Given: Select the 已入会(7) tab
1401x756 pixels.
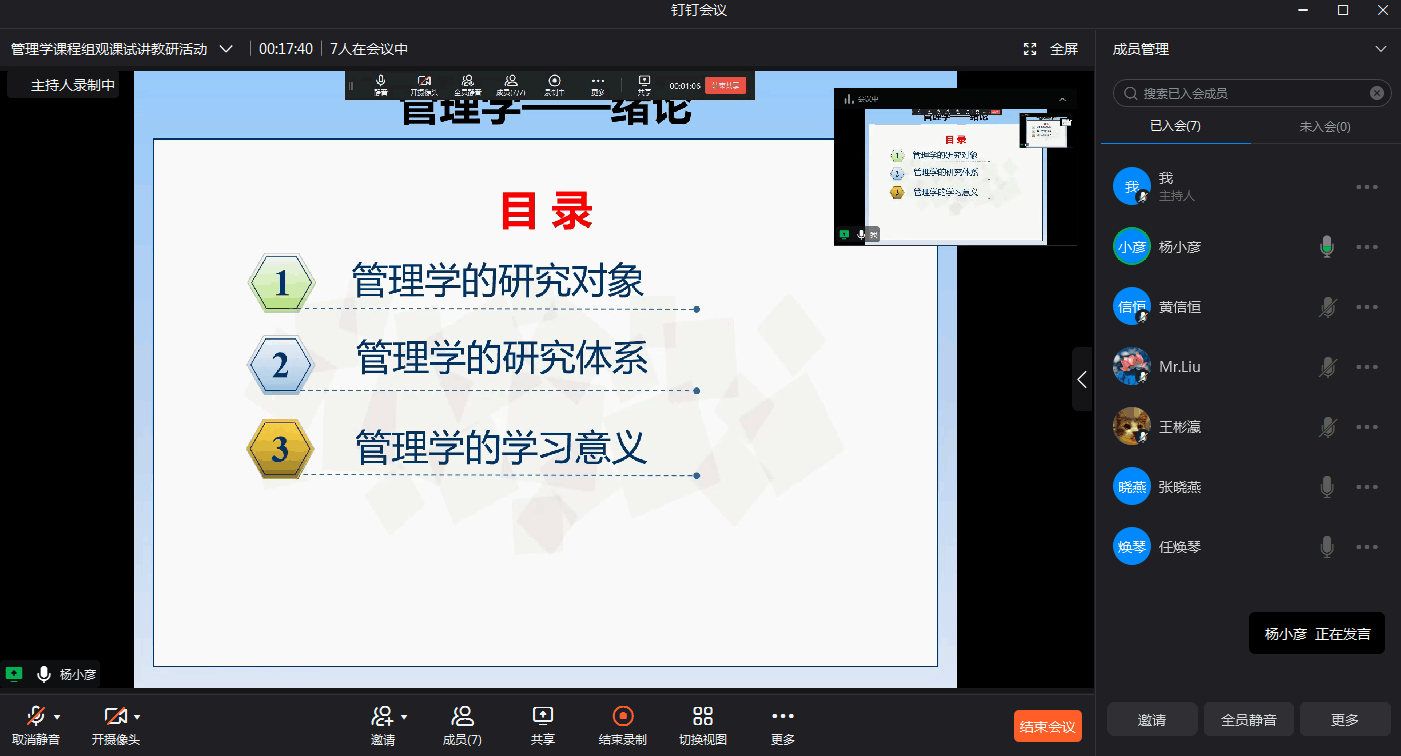Looking at the screenshot, I should (x=1175, y=126).
